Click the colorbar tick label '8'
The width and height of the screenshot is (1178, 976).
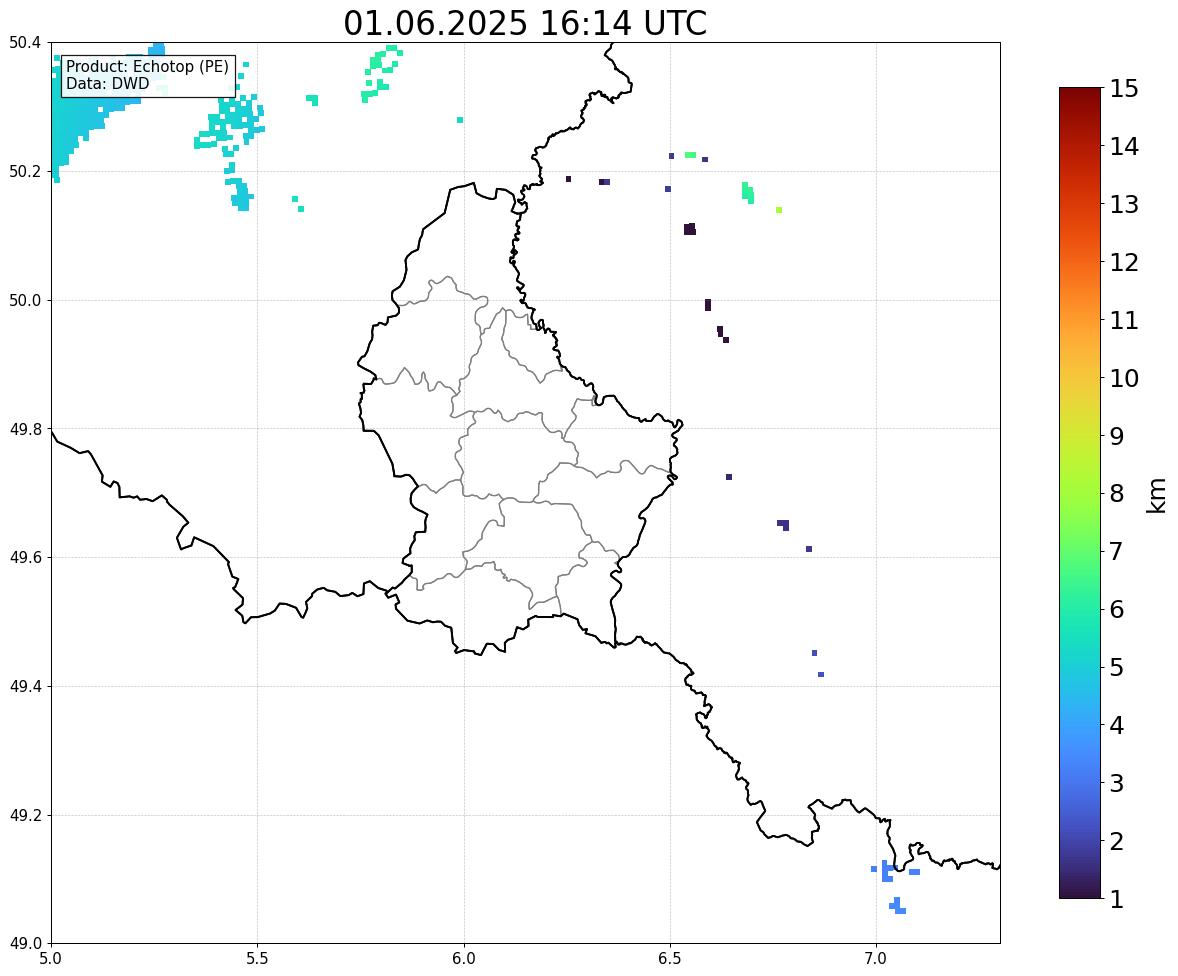click(x=1117, y=494)
